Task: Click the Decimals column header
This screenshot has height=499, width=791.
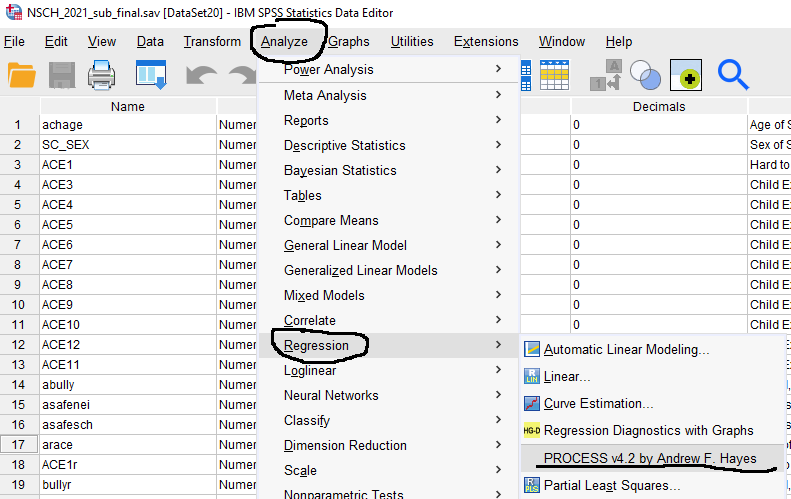Action: click(x=659, y=106)
